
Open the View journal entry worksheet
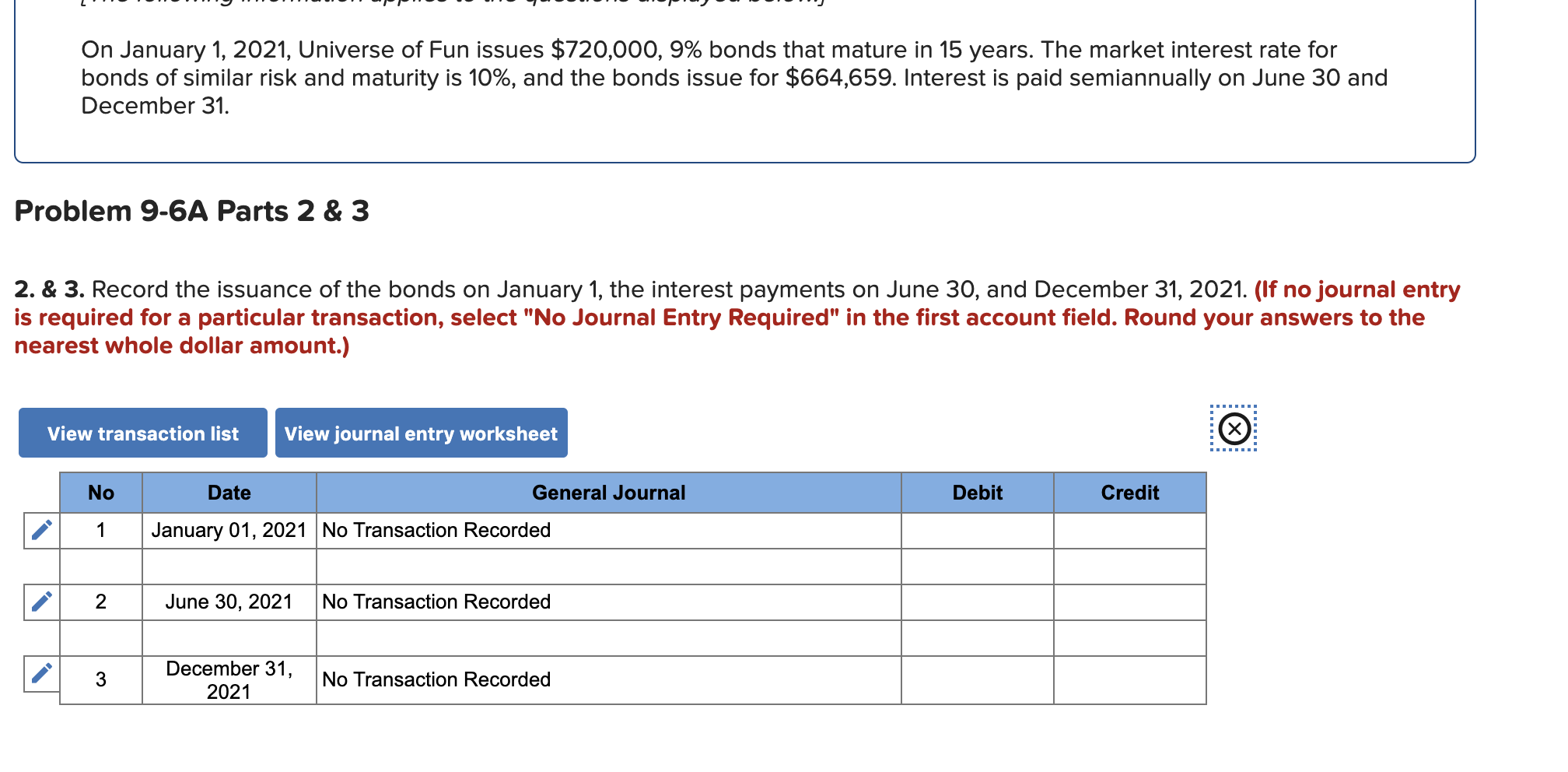pos(422,433)
